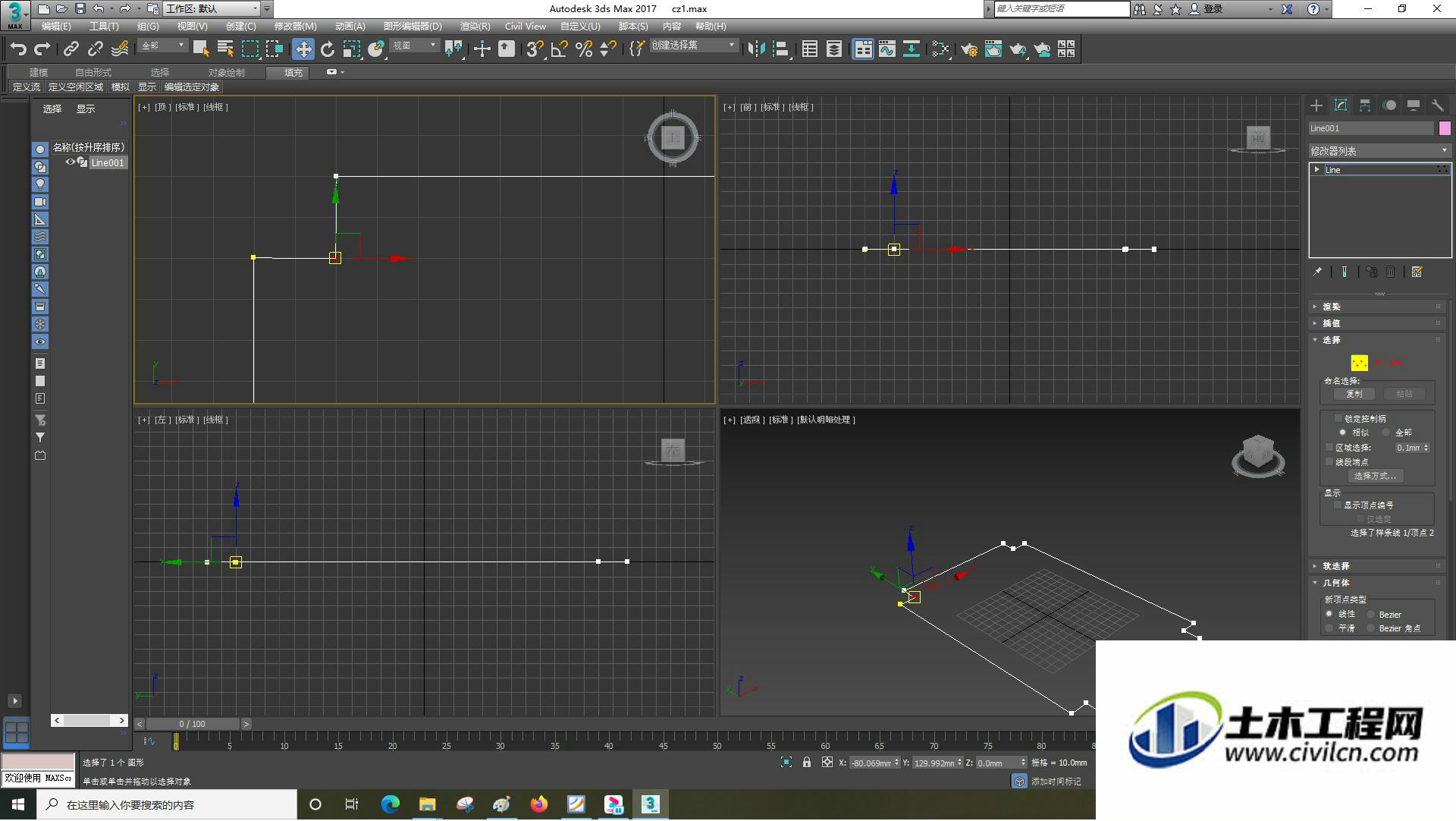The height and width of the screenshot is (821, 1456).
Task: Expand the Line modifier stack entry
Action: coord(1317,169)
